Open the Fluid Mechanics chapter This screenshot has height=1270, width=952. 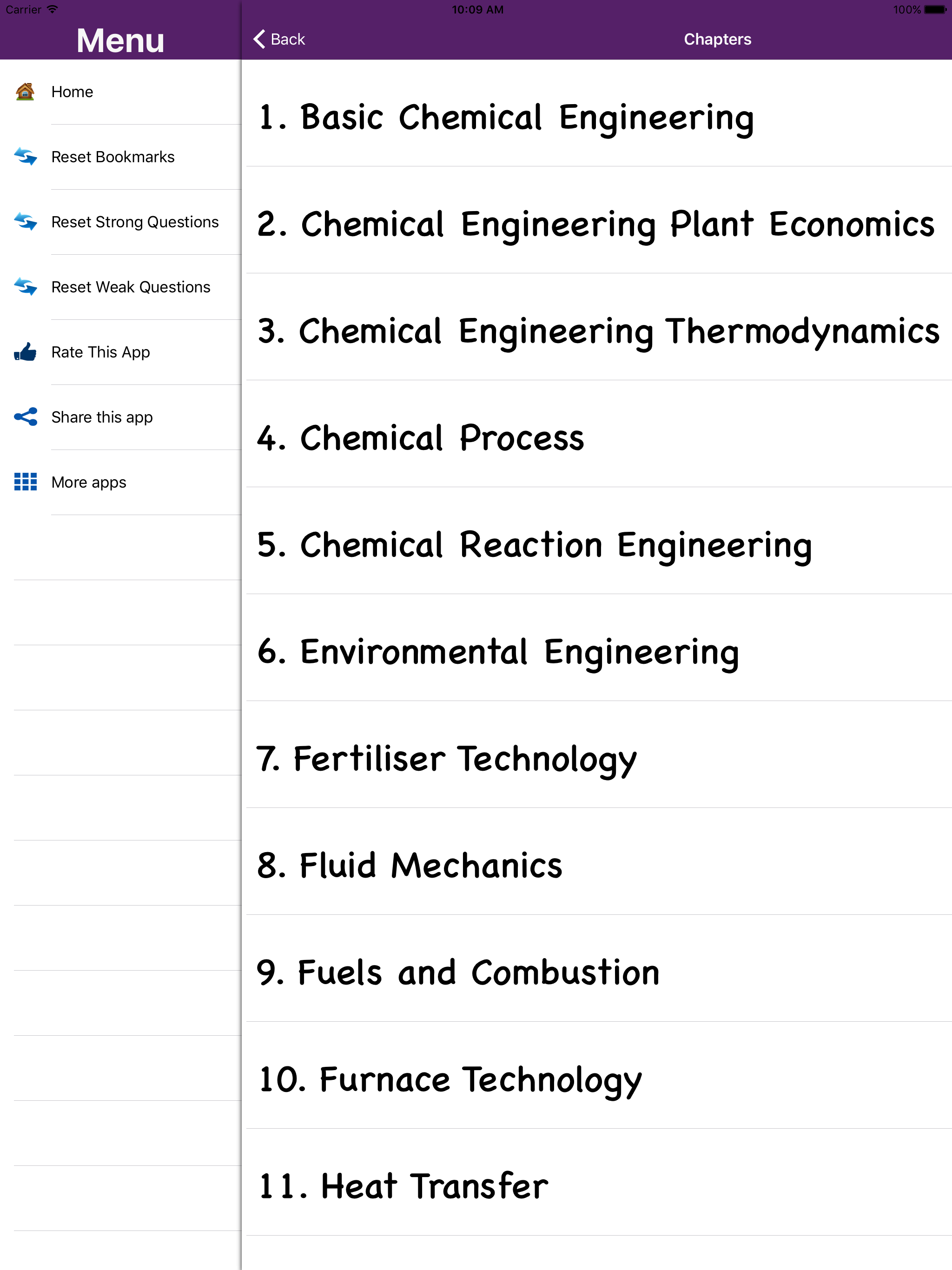coord(410,865)
